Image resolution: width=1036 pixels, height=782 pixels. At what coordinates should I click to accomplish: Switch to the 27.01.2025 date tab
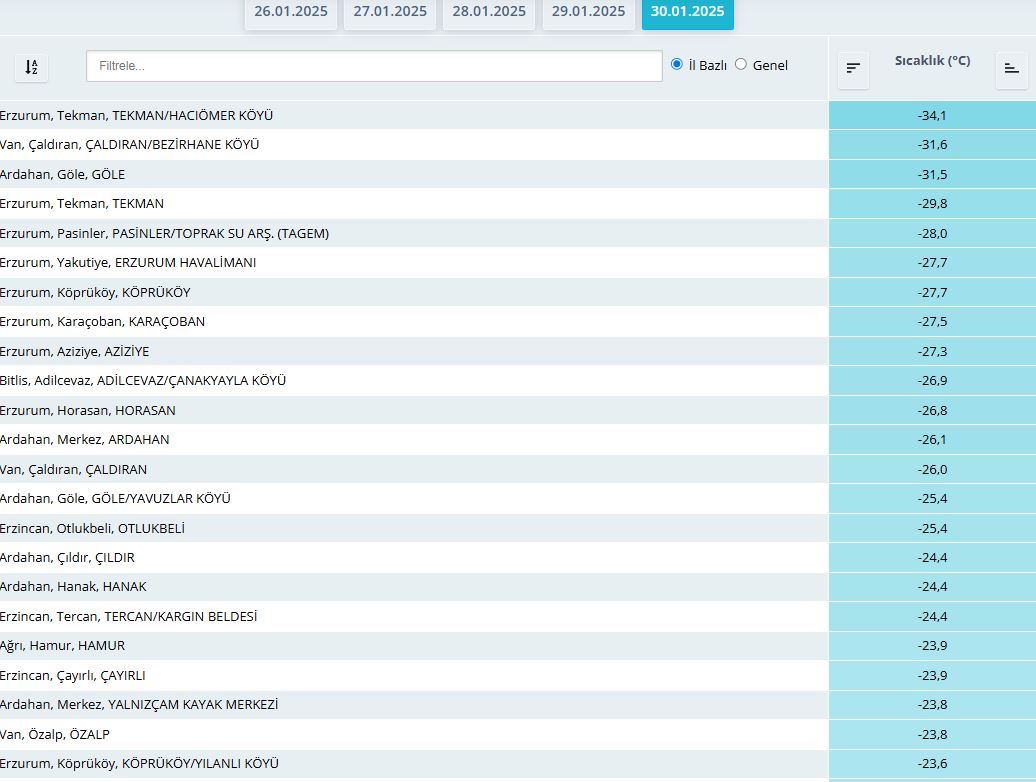pyautogui.click(x=390, y=12)
